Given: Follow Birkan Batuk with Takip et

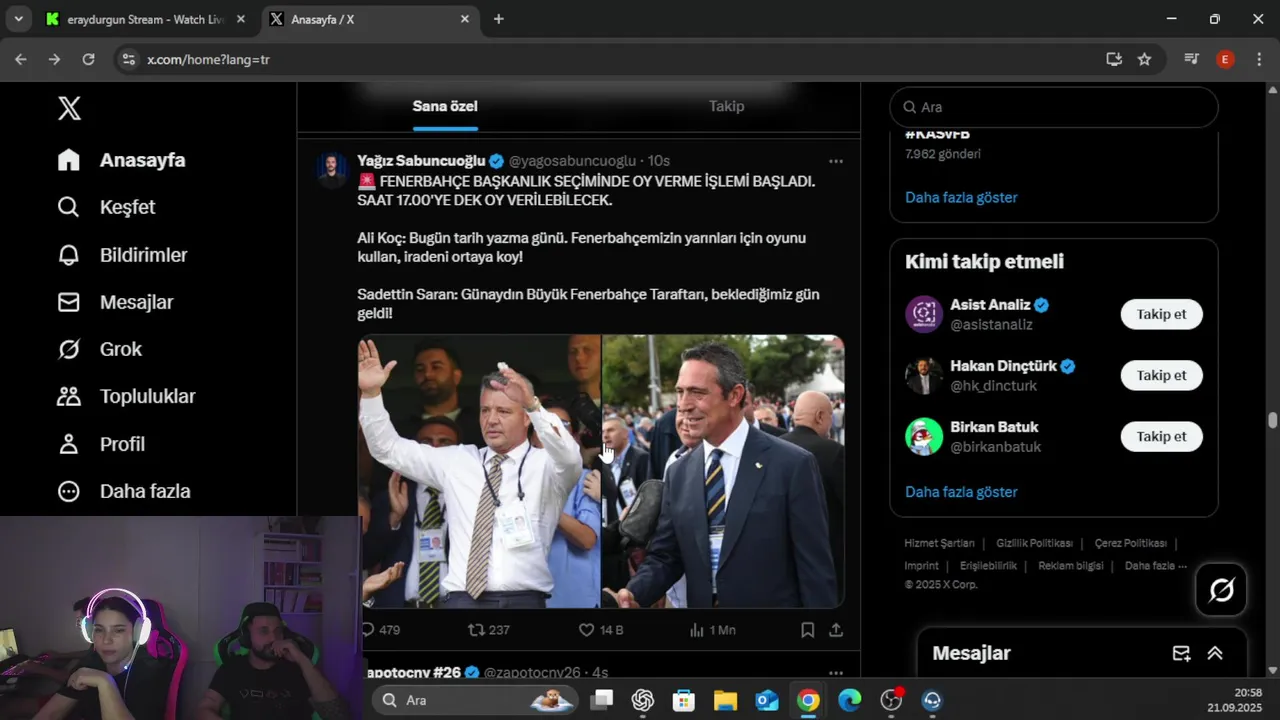Looking at the screenshot, I should (x=1161, y=436).
